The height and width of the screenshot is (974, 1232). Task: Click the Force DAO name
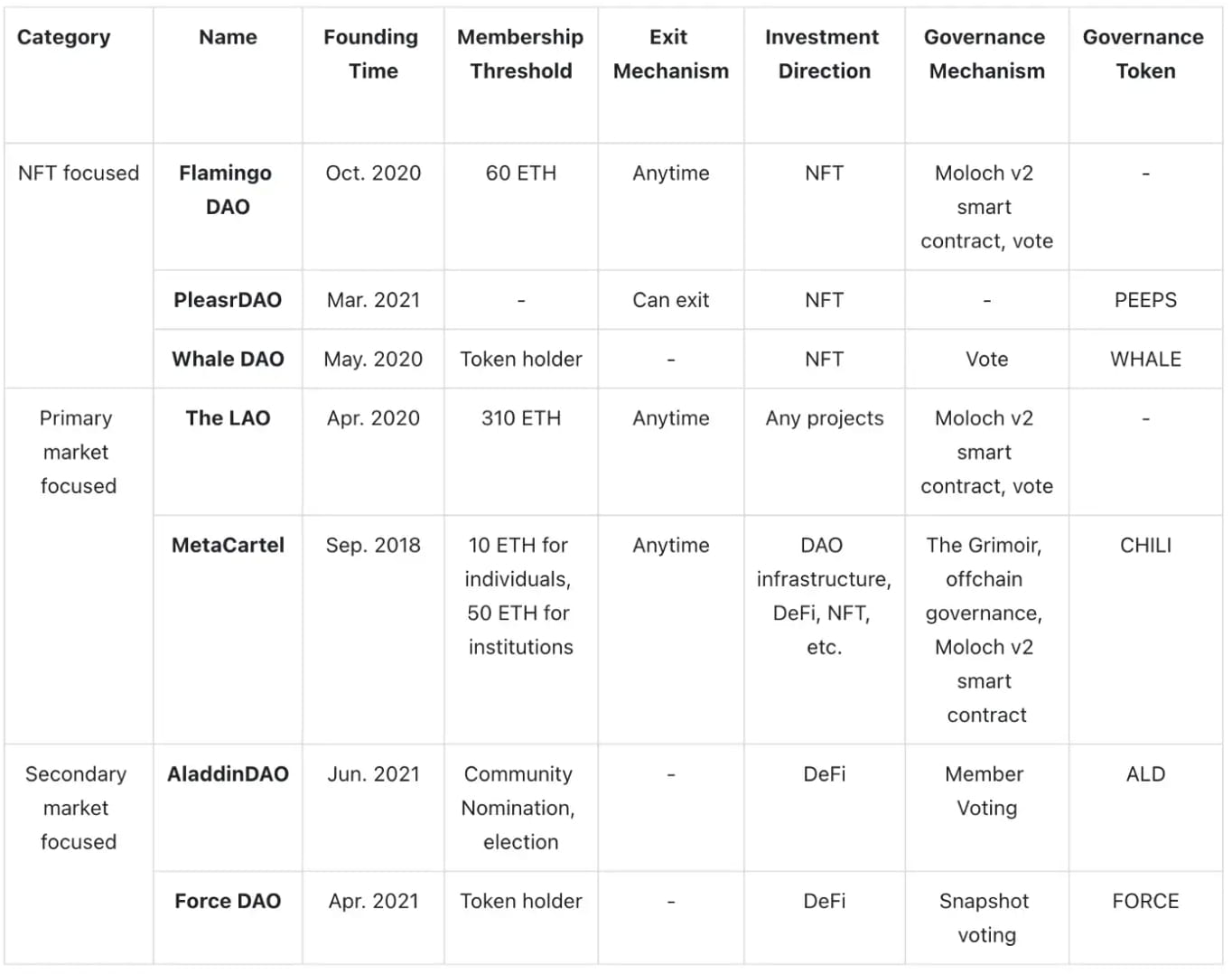pos(228,901)
